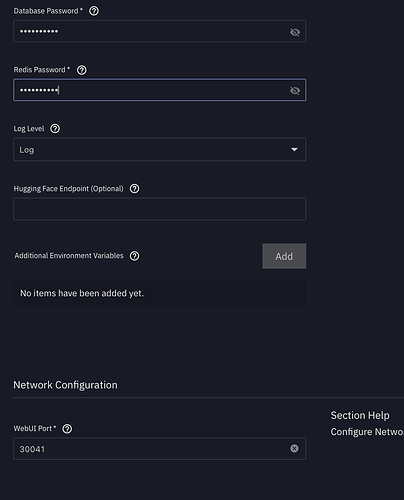
Task: Click the Network Configuration section heading
Action: tap(65, 385)
